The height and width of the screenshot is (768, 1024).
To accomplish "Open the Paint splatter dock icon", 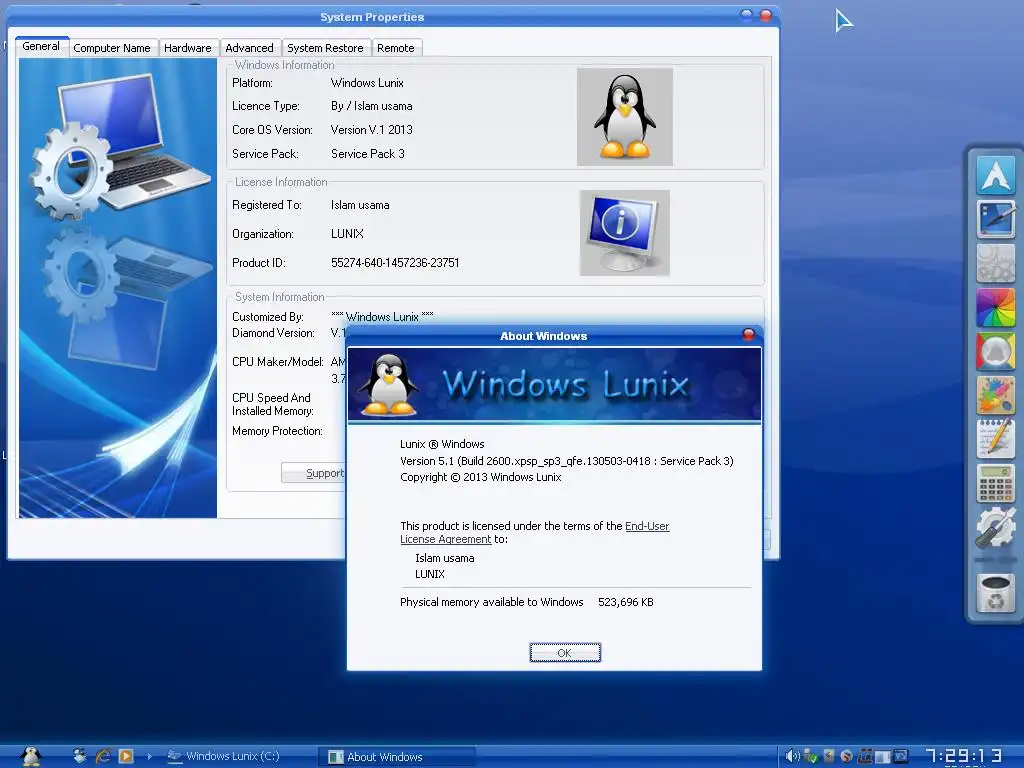I will pyautogui.click(x=995, y=395).
